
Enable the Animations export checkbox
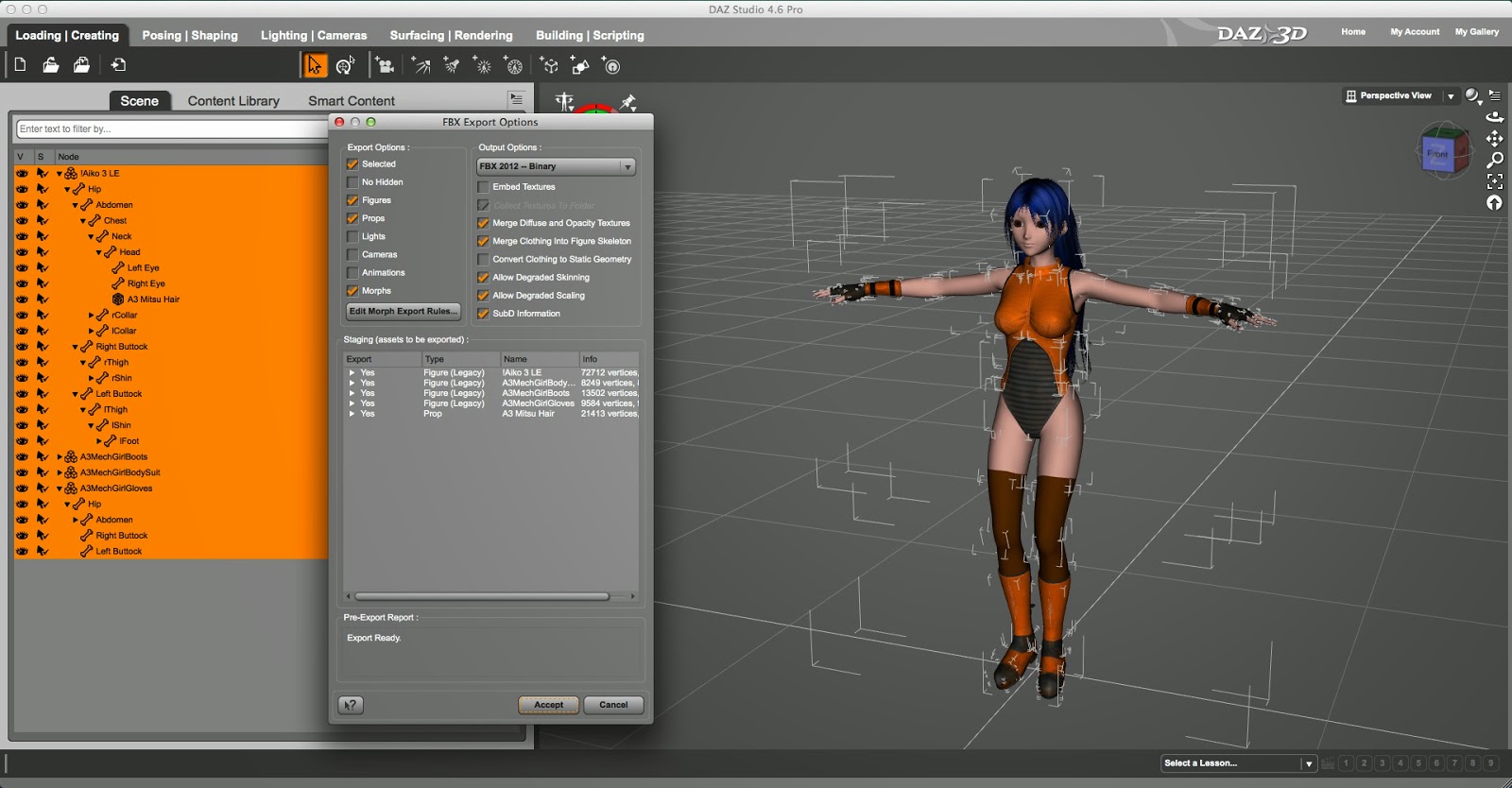[352, 273]
